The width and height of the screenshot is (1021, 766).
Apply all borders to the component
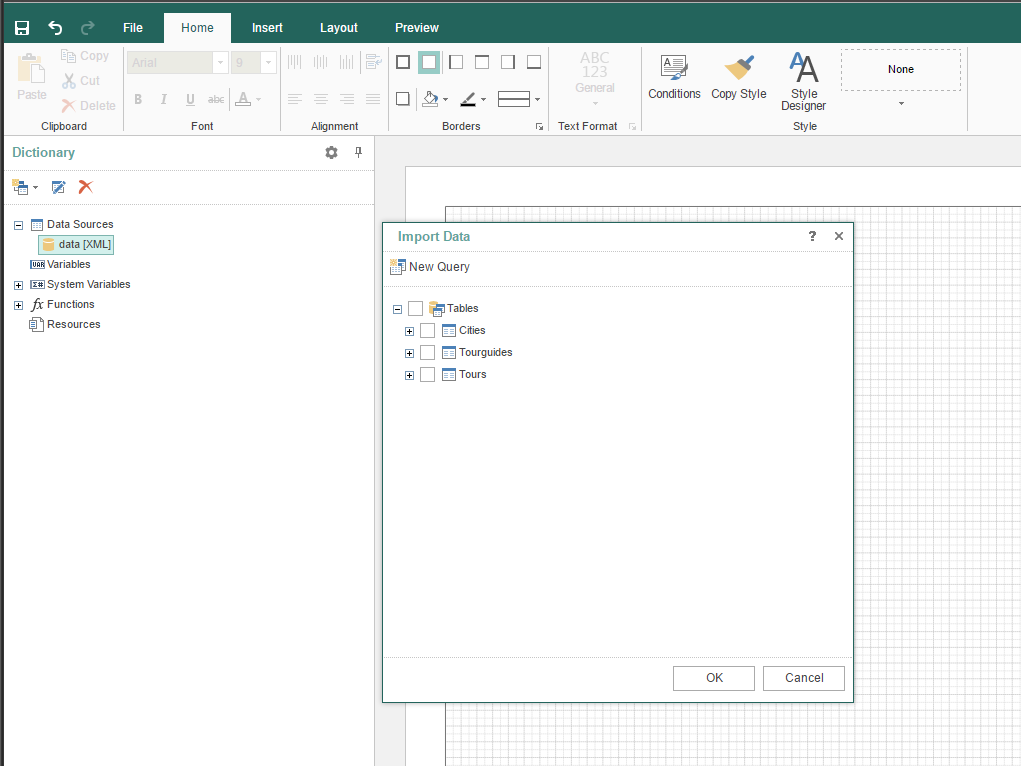click(x=403, y=62)
